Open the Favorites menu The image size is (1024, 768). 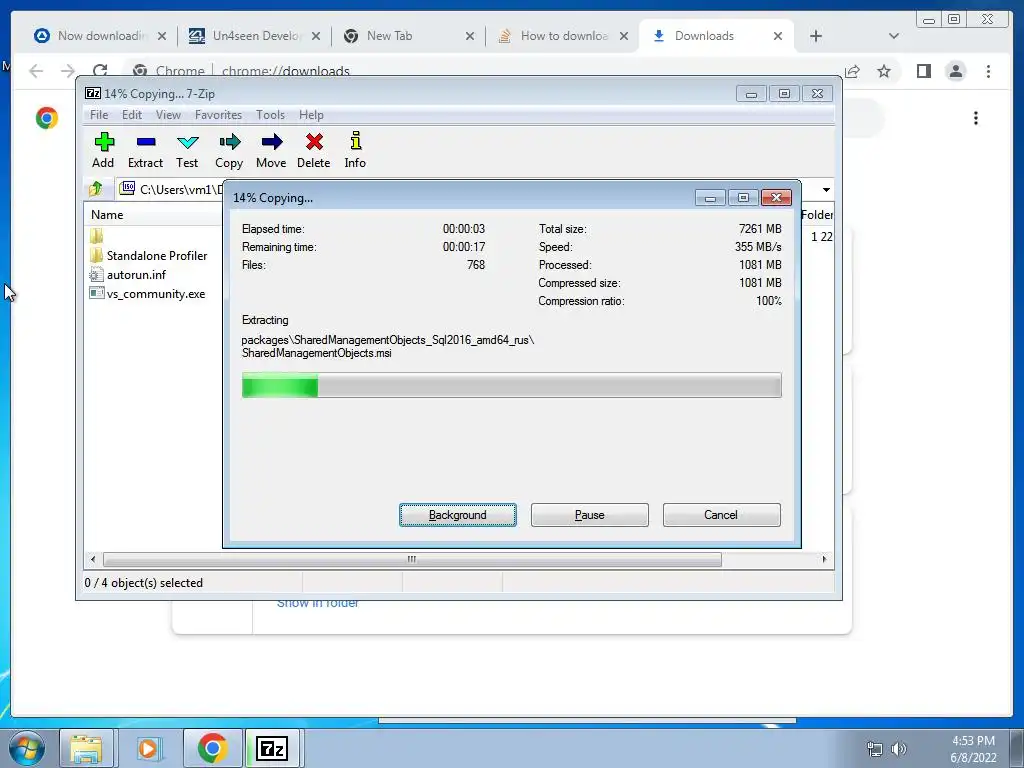pos(219,115)
